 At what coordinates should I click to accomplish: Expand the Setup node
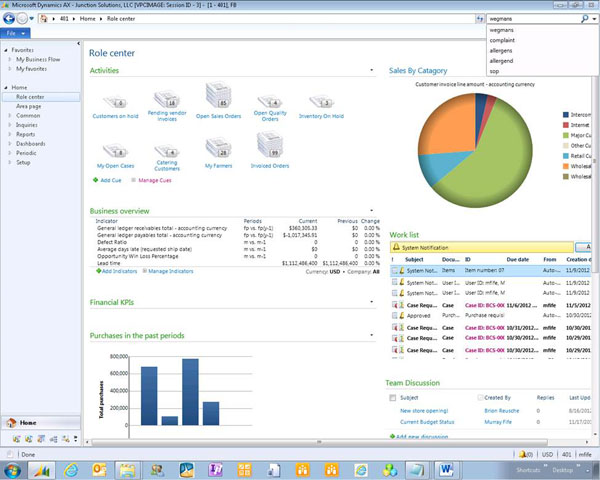(x=10, y=162)
